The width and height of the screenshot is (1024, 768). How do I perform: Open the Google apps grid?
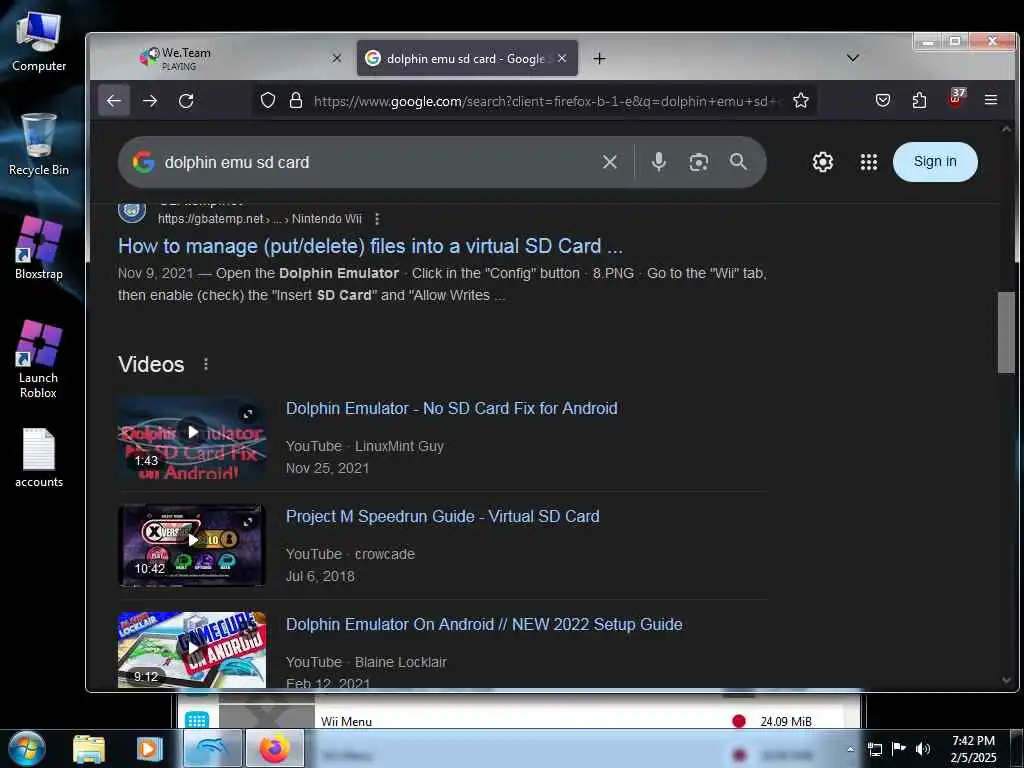coord(869,162)
